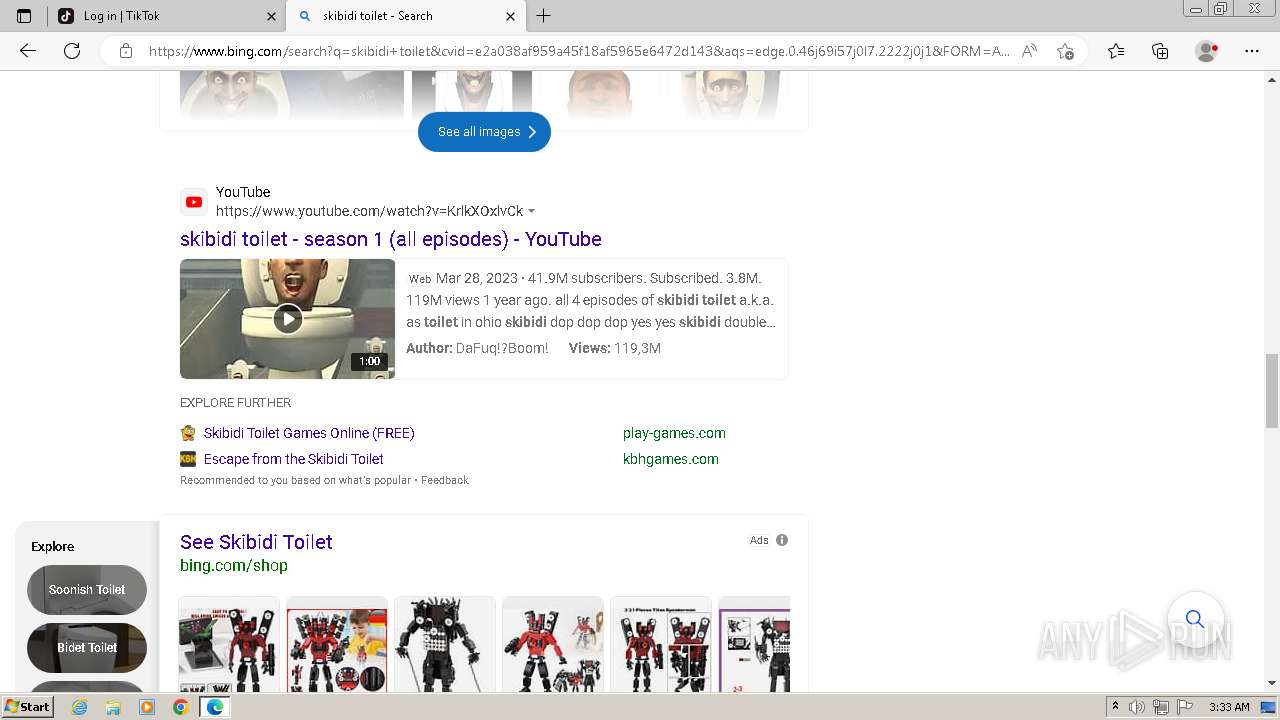The width and height of the screenshot is (1280, 720).
Task: Click the KBH games favicon icon
Action: (x=188, y=459)
